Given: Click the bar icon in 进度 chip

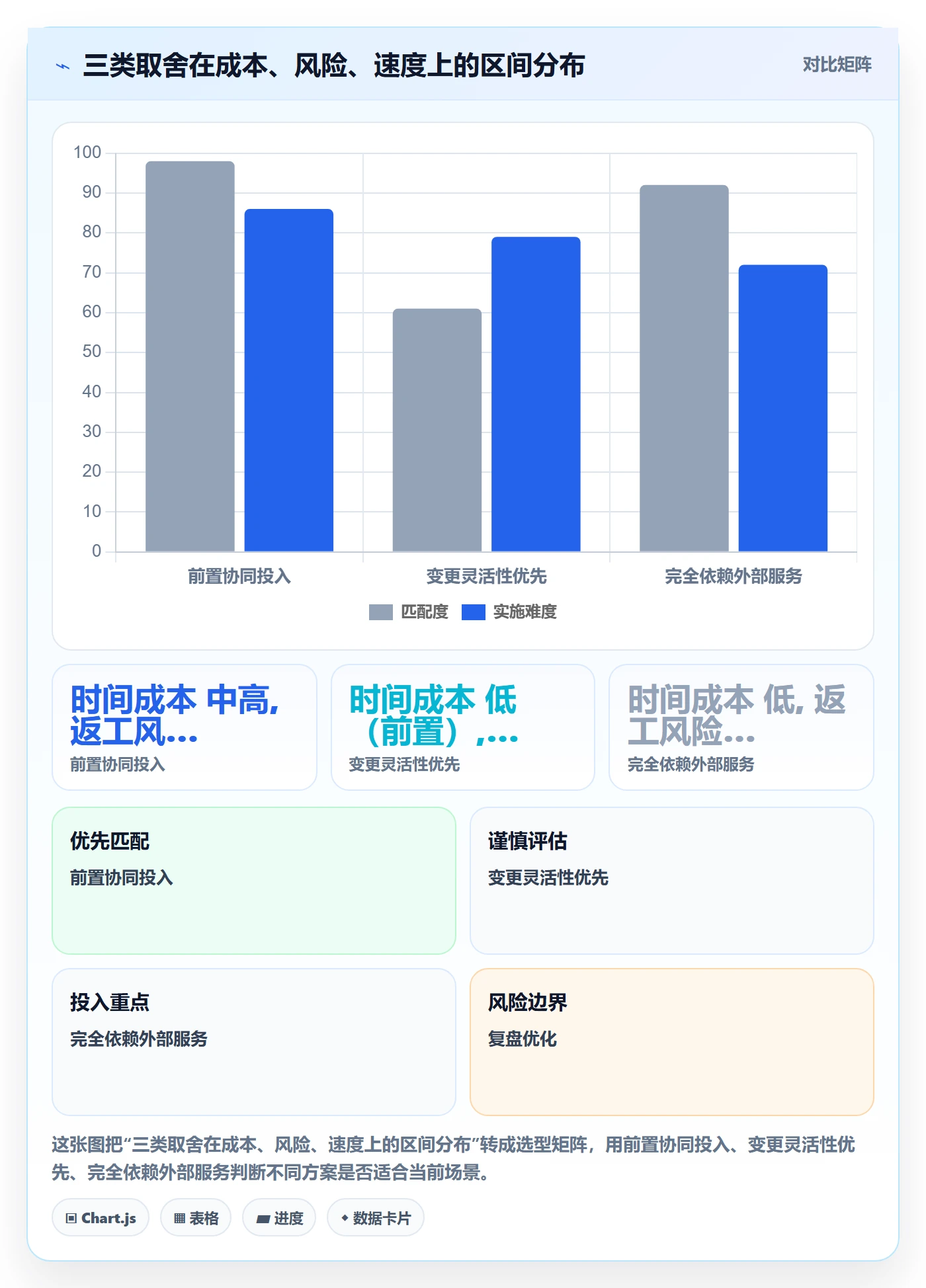Looking at the screenshot, I should click(263, 1219).
